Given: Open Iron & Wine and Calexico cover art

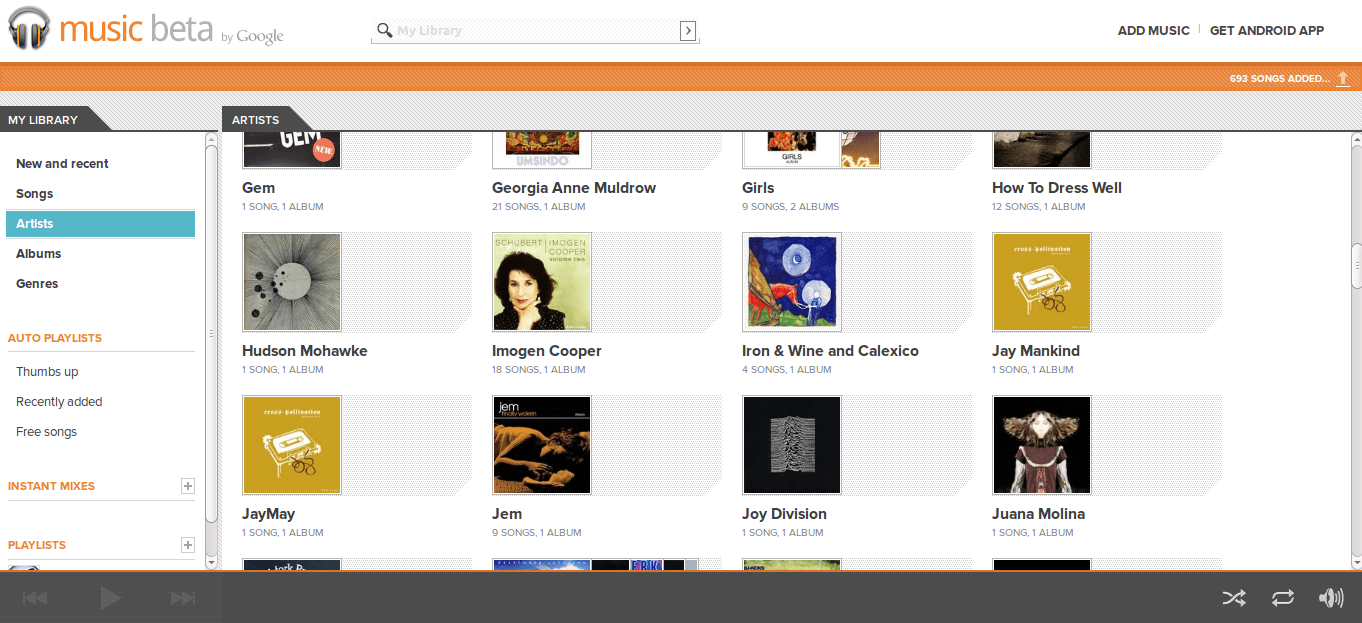Looking at the screenshot, I should pyautogui.click(x=792, y=282).
